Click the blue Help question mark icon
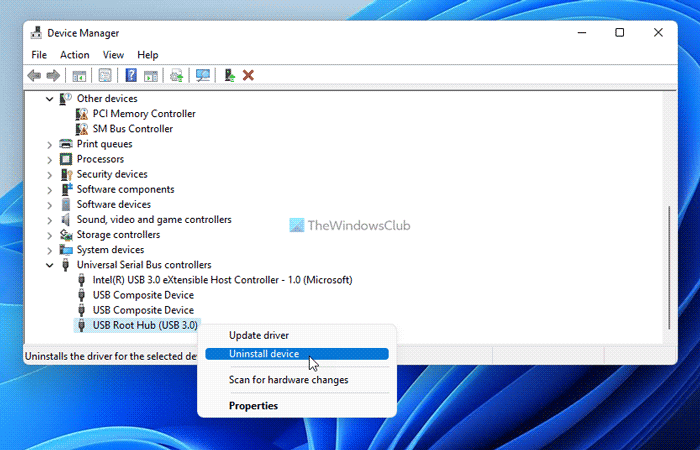The width and height of the screenshot is (700, 450). click(131, 75)
